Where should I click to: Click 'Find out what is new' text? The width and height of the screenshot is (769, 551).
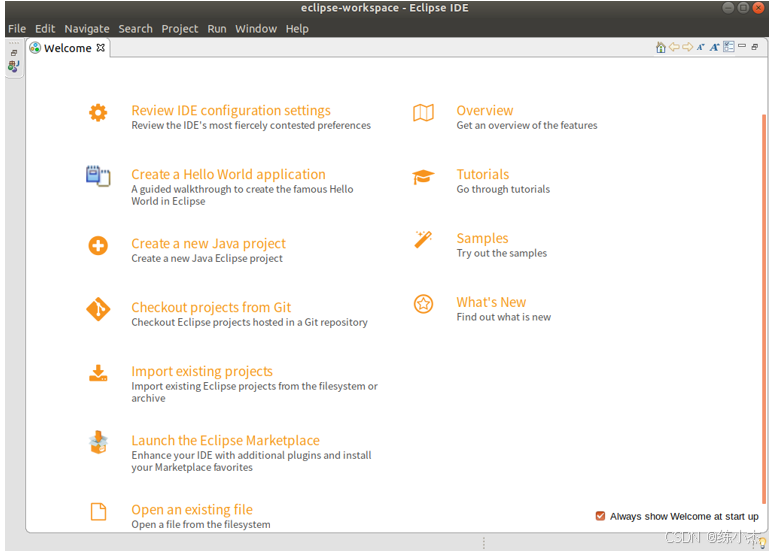coord(504,317)
